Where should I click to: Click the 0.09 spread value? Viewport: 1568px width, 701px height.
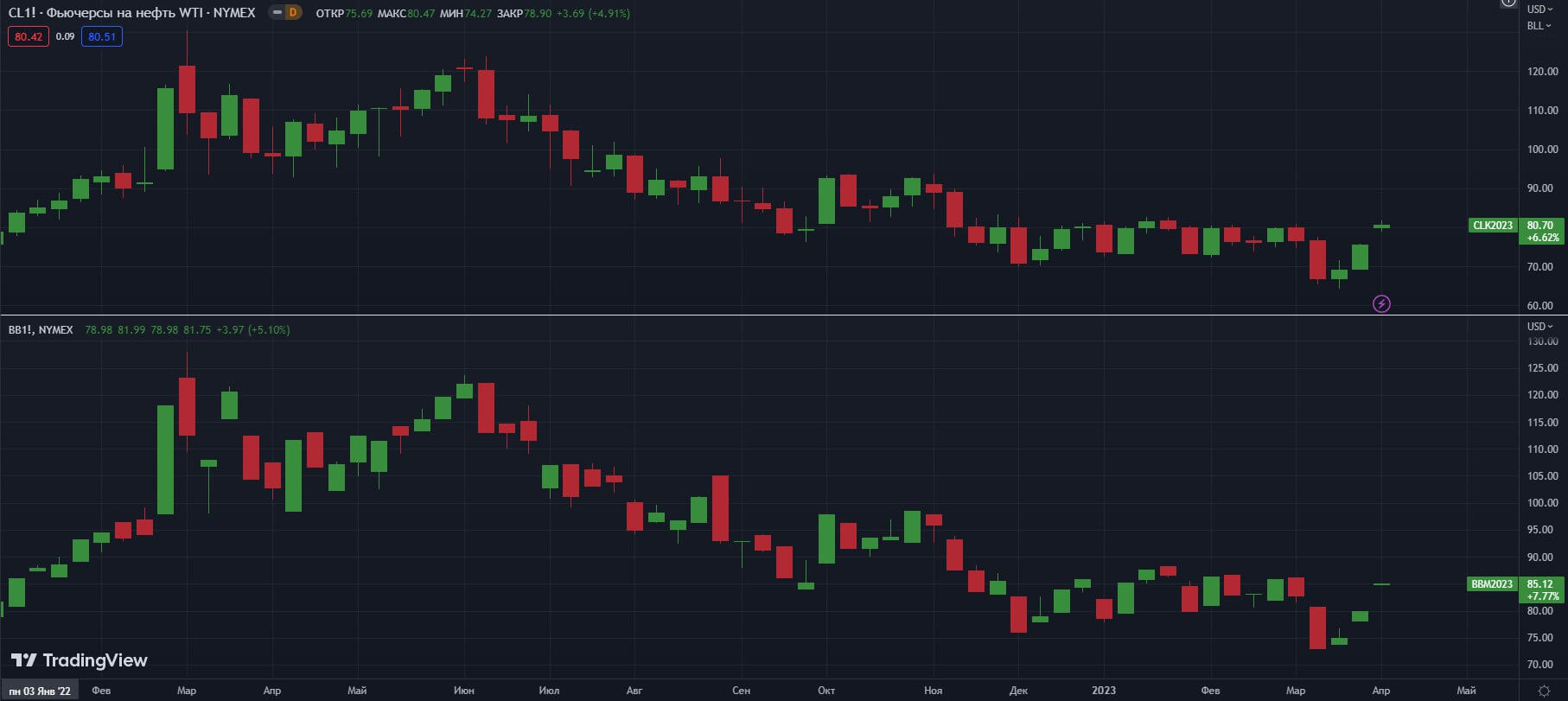(65, 36)
